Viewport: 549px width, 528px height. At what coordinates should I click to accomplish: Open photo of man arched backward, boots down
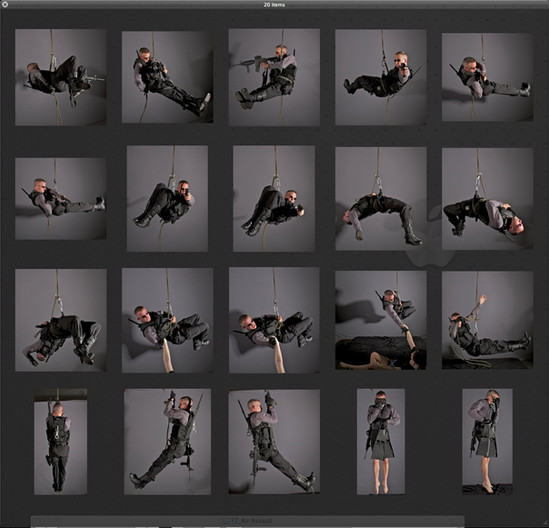tap(381, 199)
